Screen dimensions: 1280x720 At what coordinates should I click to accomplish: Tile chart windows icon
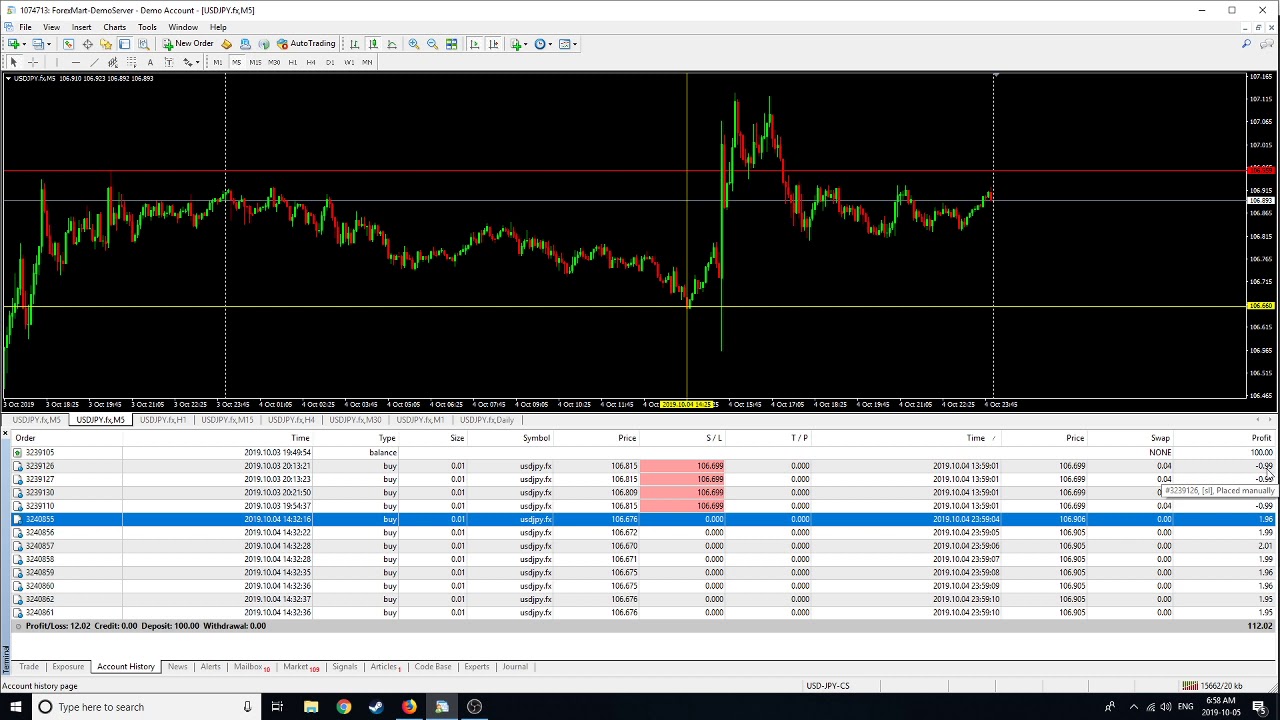pyautogui.click(x=451, y=44)
